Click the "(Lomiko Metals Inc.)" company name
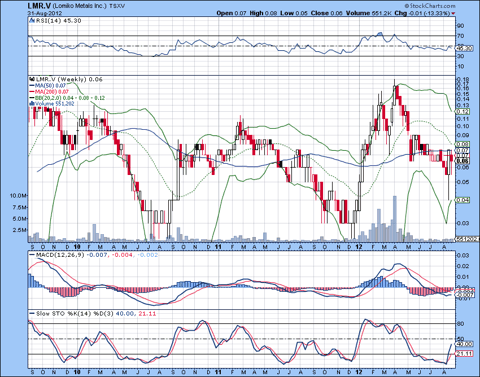 [x=80, y=6]
